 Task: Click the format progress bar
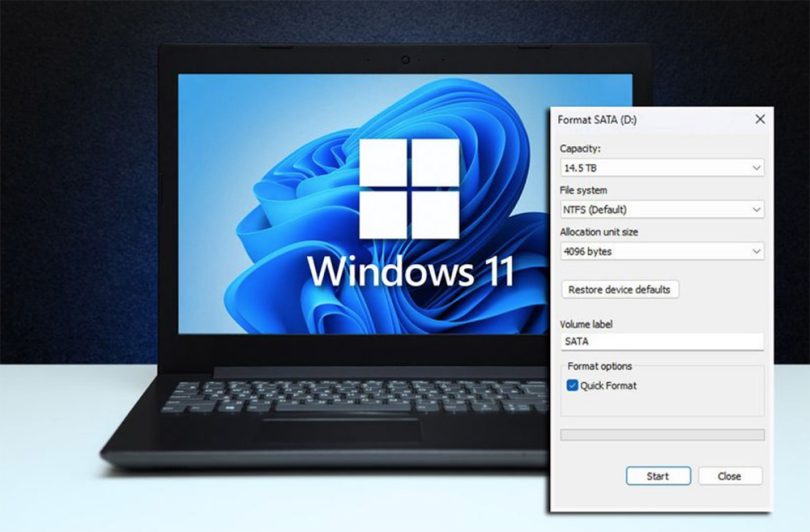click(662, 435)
